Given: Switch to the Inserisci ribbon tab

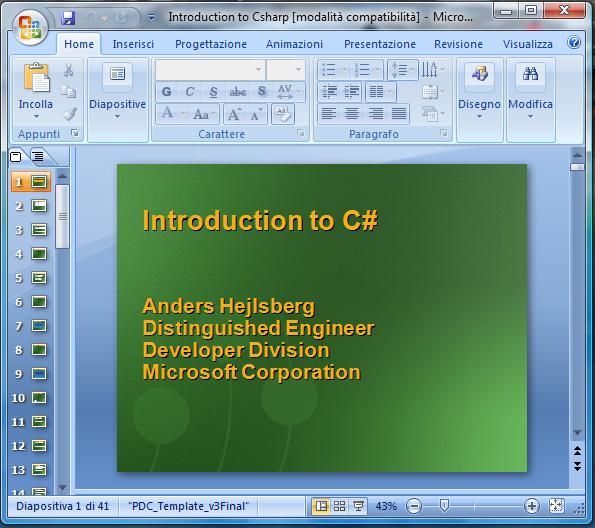Looking at the screenshot, I should (133, 44).
